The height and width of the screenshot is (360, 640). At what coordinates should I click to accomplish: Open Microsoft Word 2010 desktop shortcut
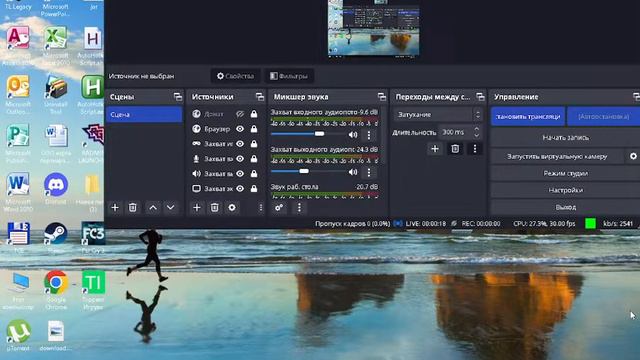(x=18, y=192)
